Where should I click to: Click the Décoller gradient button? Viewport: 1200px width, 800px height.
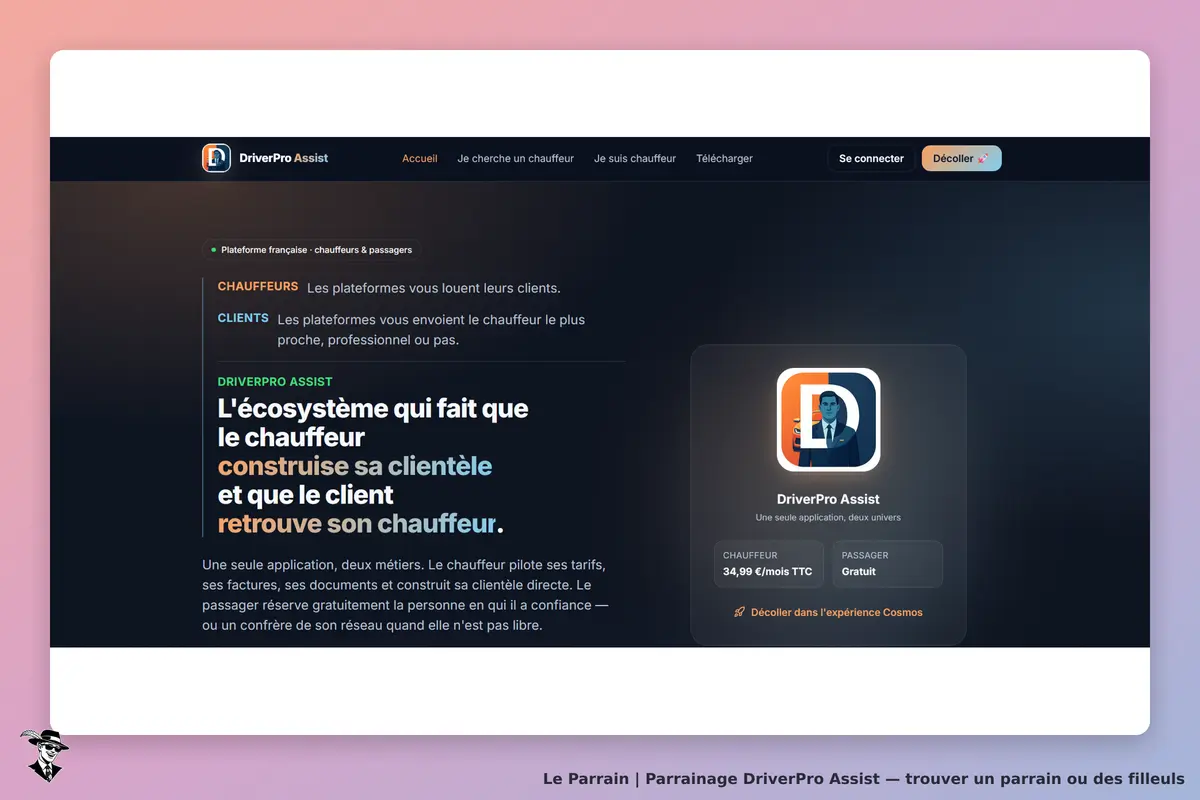click(x=961, y=158)
